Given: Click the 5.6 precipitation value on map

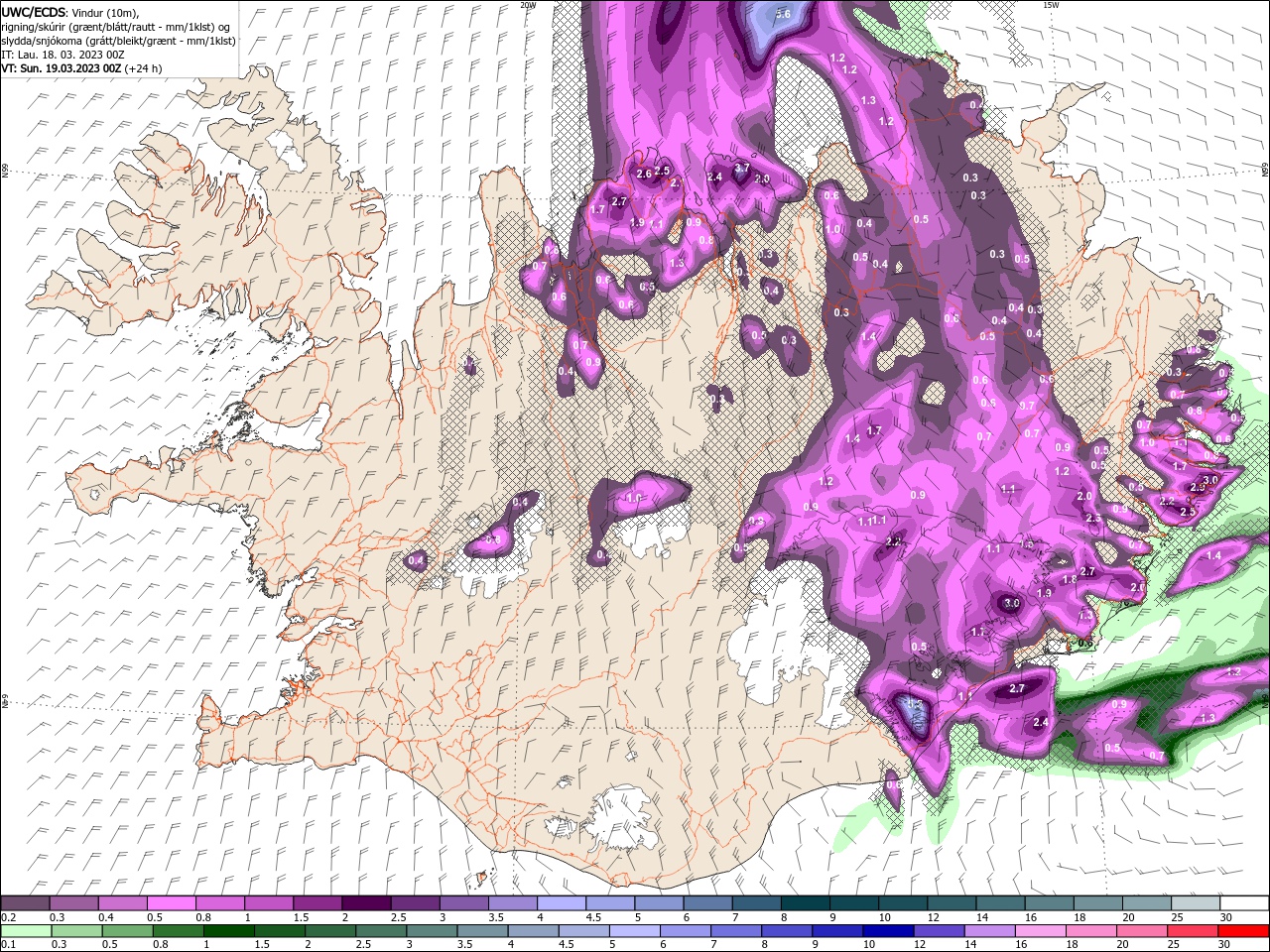Looking at the screenshot, I should [783, 14].
